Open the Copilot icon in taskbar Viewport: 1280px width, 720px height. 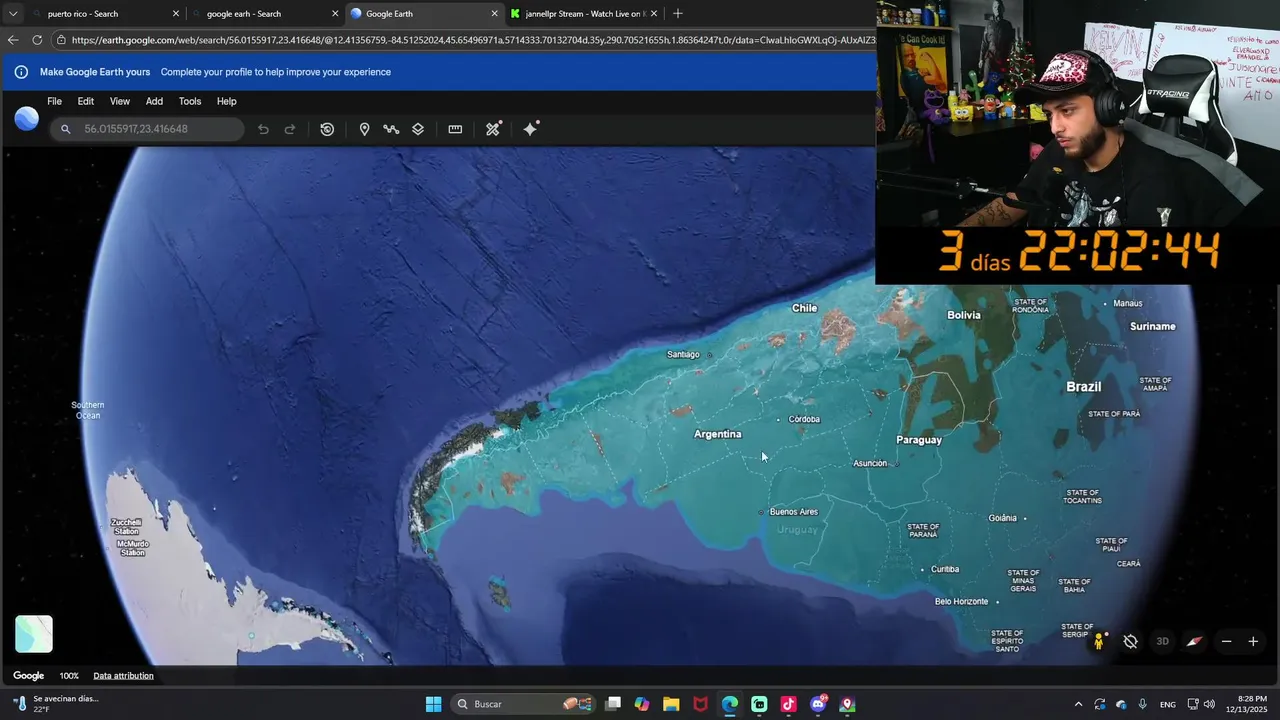click(642, 704)
